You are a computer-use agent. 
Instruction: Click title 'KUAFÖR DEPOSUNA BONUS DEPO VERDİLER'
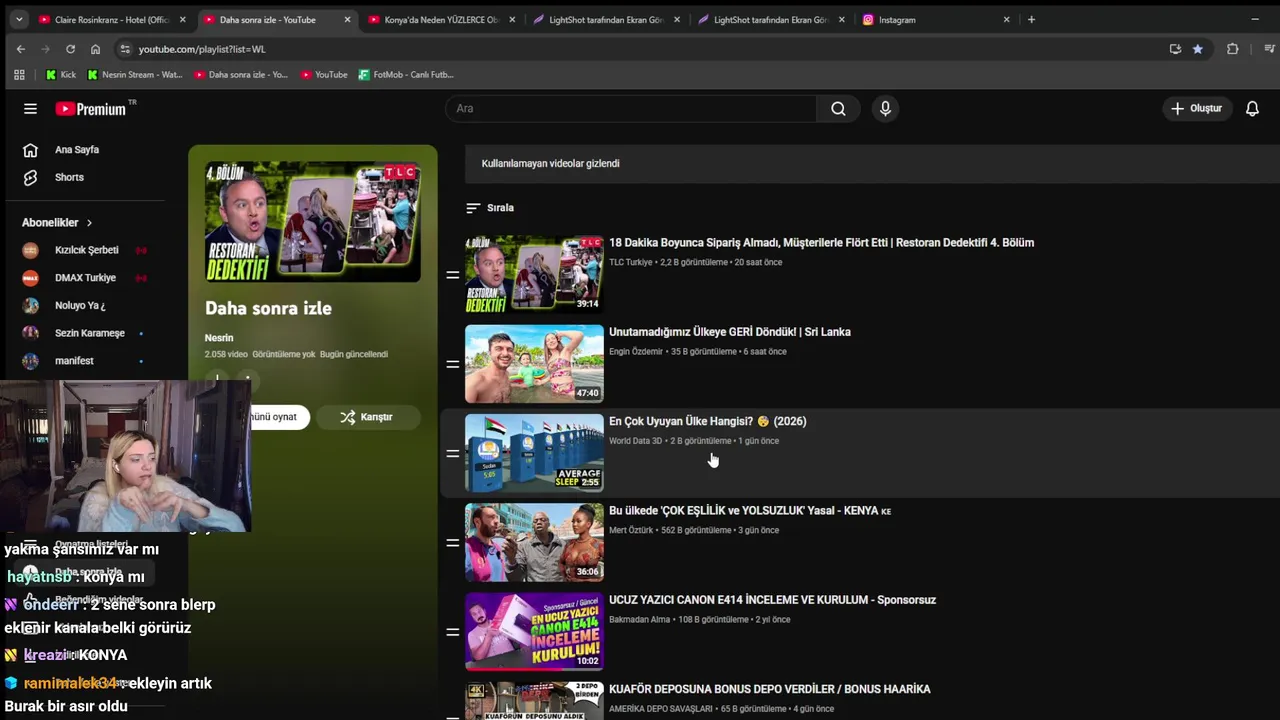(x=769, y=689)
